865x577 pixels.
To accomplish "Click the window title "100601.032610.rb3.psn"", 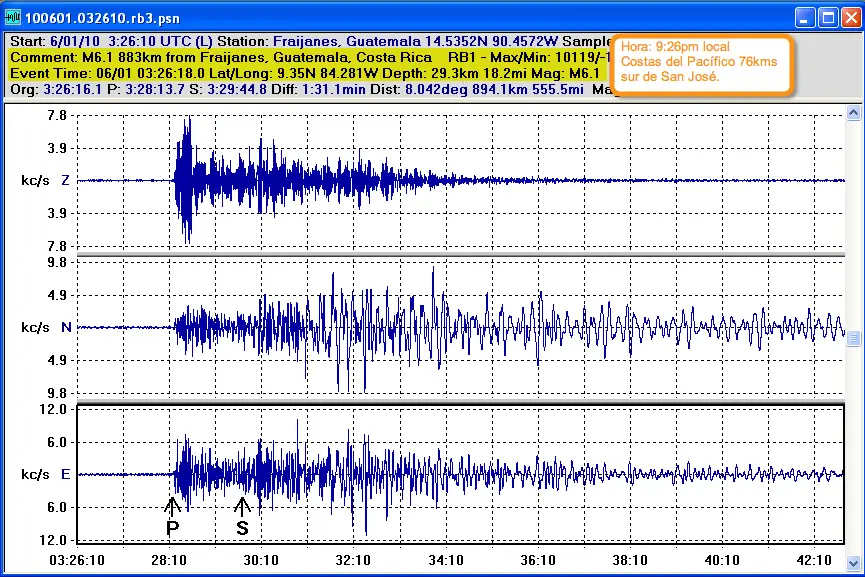I will pos(102,18).
